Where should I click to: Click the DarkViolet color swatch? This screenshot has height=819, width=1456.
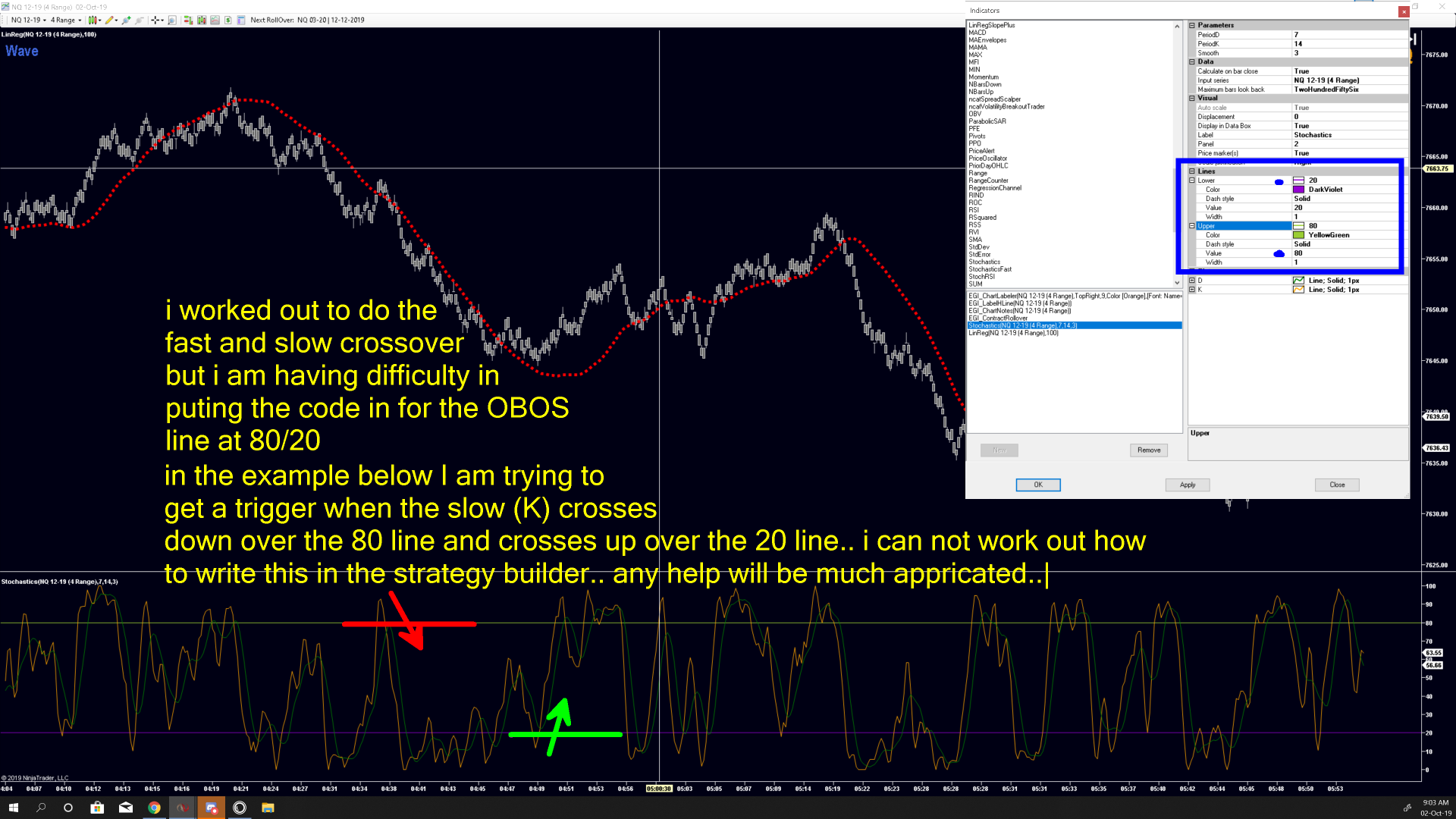(1299, 190)
